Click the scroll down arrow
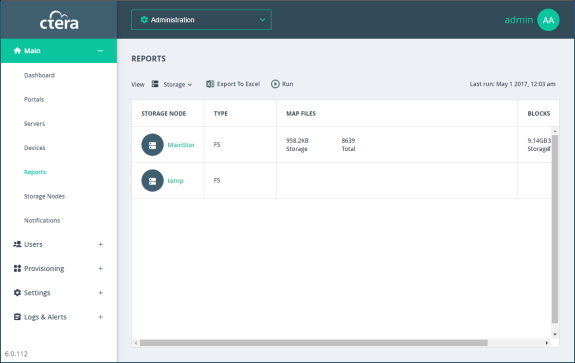 pyautogui.click(x=555, y=334)
